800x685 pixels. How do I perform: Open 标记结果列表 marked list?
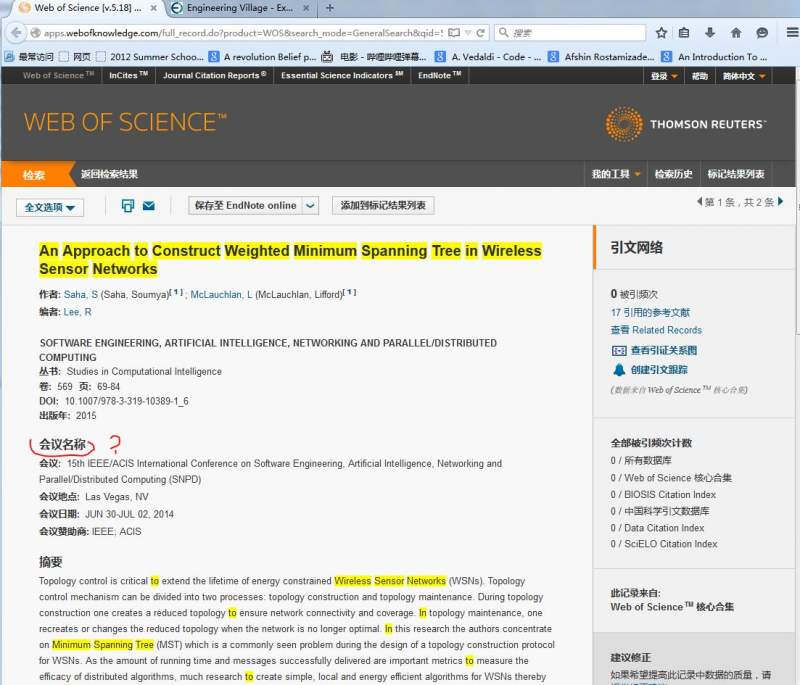736,174
